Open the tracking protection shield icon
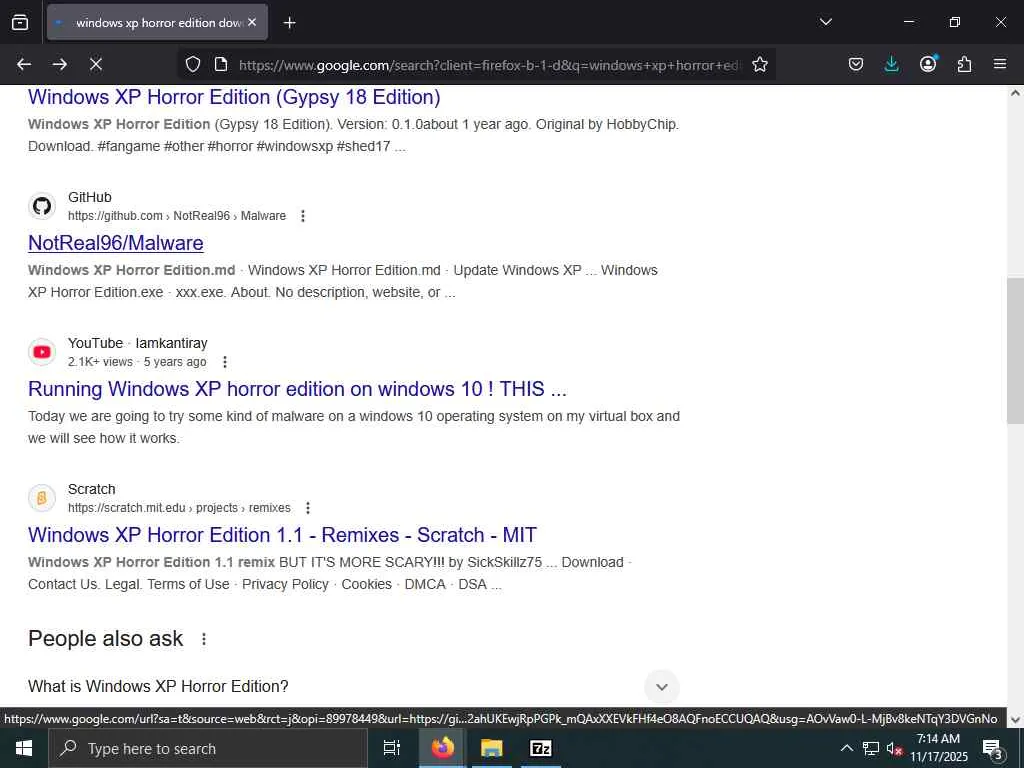This screenshot has width=1024, height=768. 193,64
